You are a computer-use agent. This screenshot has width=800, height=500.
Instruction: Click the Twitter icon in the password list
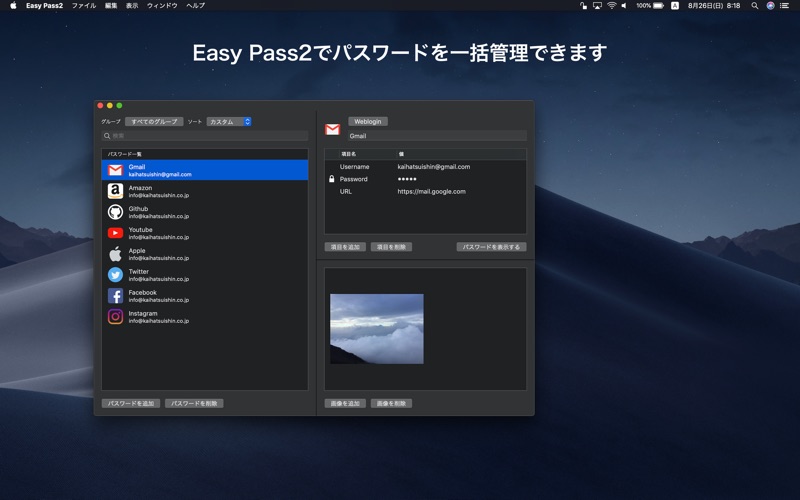point(115,274)
